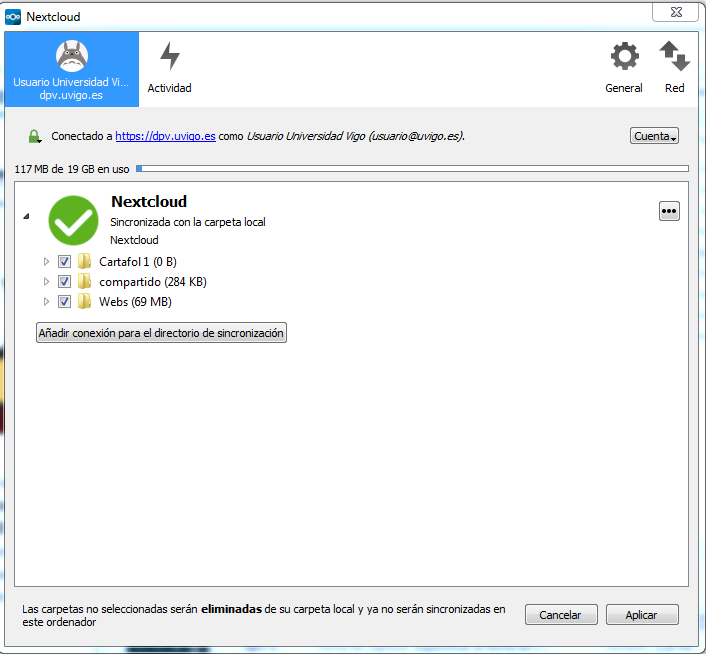706x654 pixels.
Task: Click the user account avatar icon
Action: point(71,54)
